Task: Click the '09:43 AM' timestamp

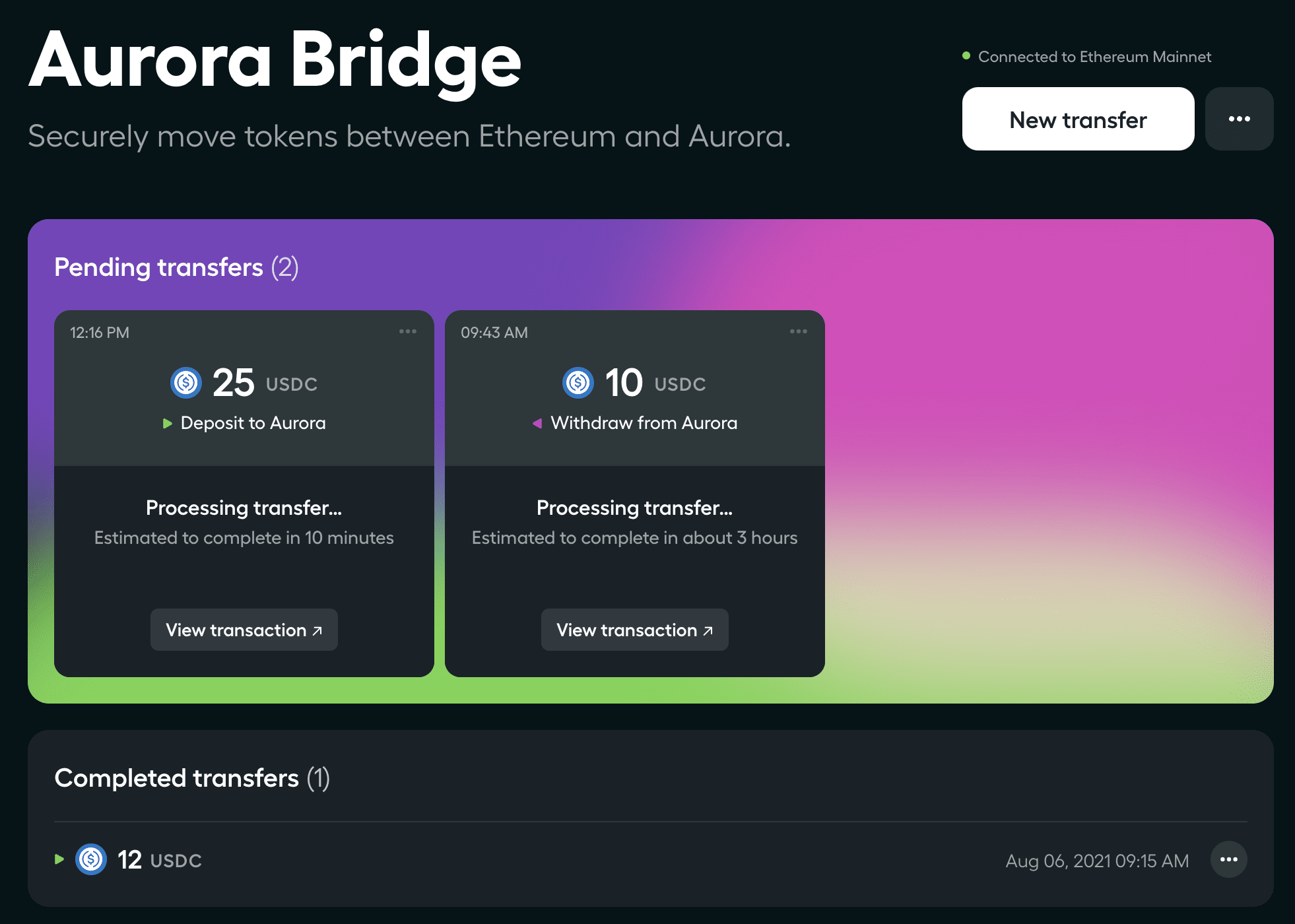Action: click(x=494, y=333)
